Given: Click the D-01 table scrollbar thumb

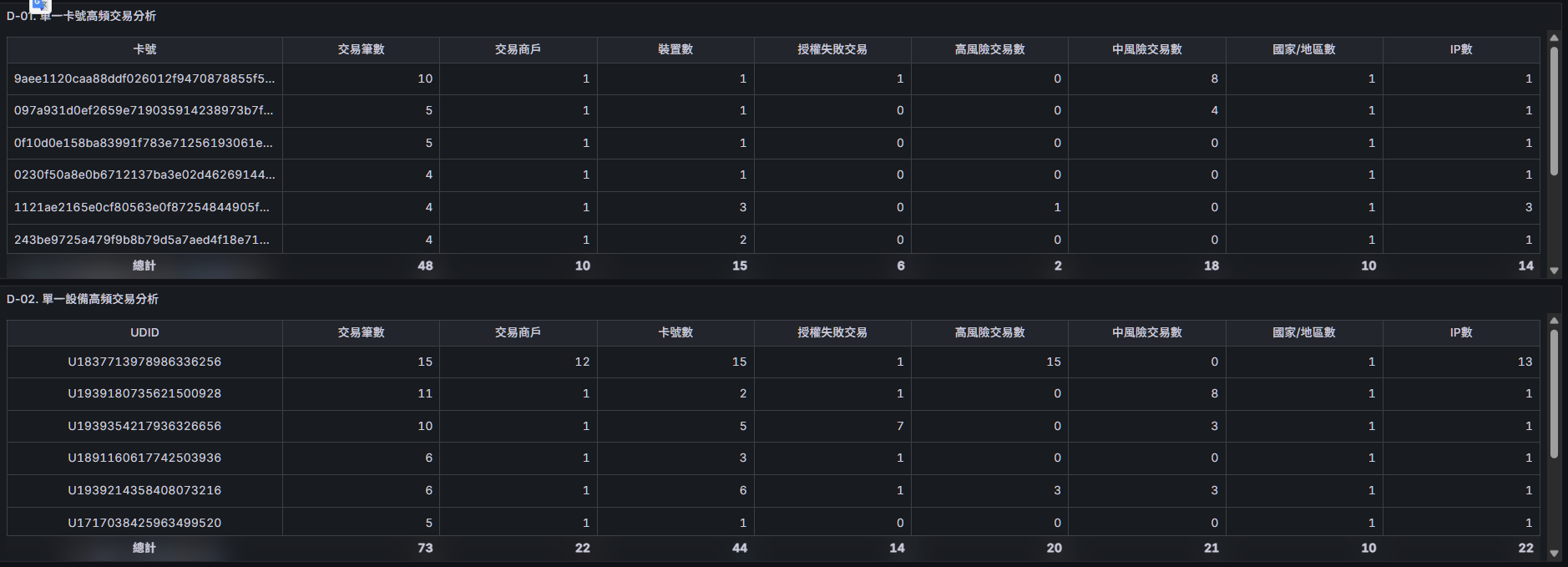Looking at the screenshot, I should pos(1554,111).
